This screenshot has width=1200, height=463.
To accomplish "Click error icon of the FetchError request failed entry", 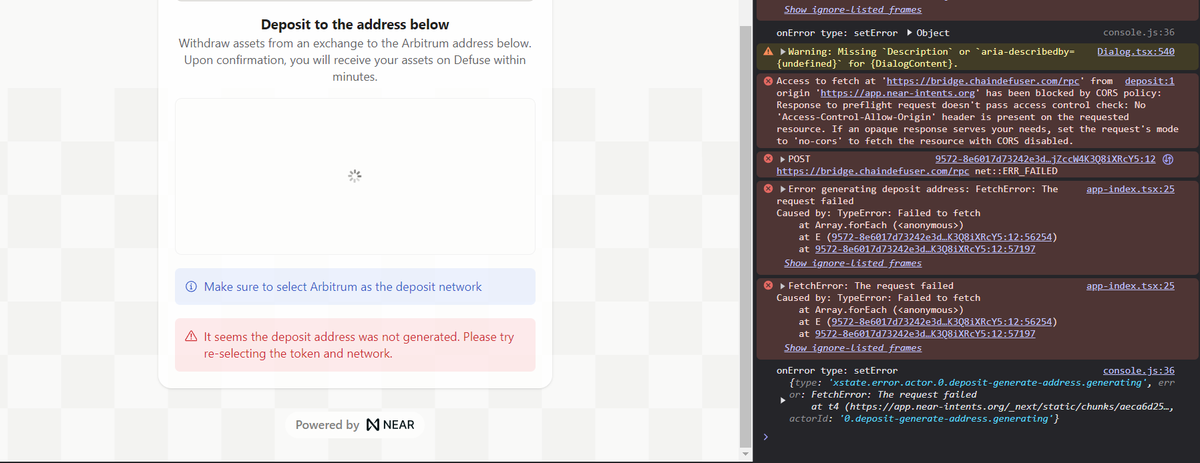I will 767,286.
